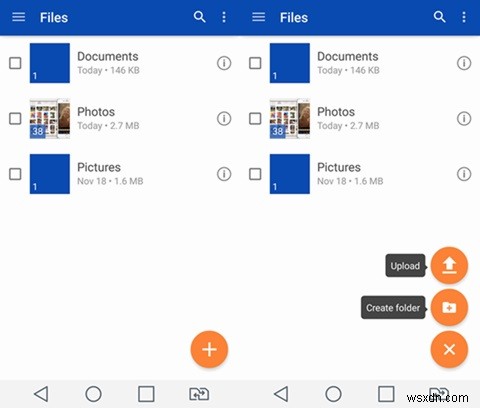Image resolution: width=480 pixels, height=408 pixels.
Task: Tap Files title in left screen
Action: 54,17
